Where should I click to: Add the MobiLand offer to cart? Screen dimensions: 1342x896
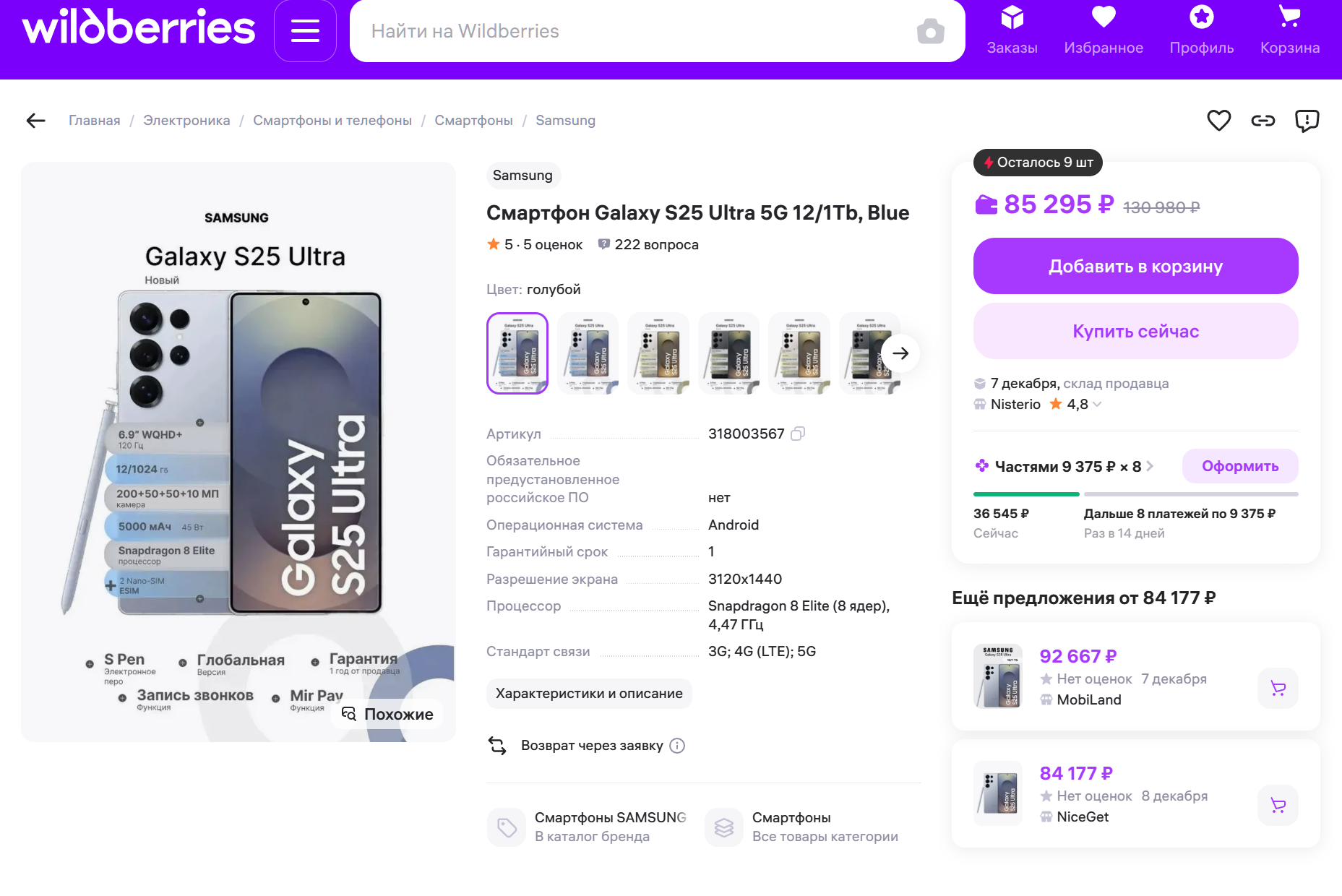1278,689
